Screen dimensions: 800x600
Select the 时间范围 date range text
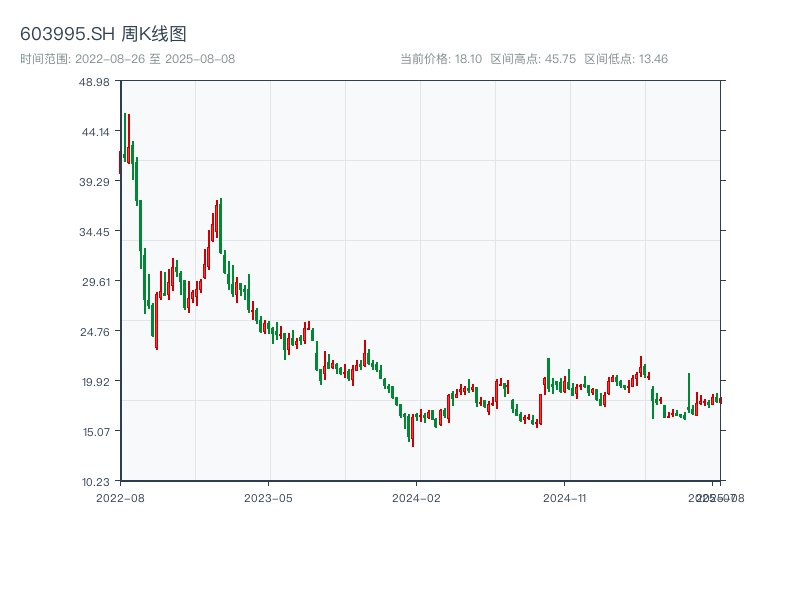(127, 59)
